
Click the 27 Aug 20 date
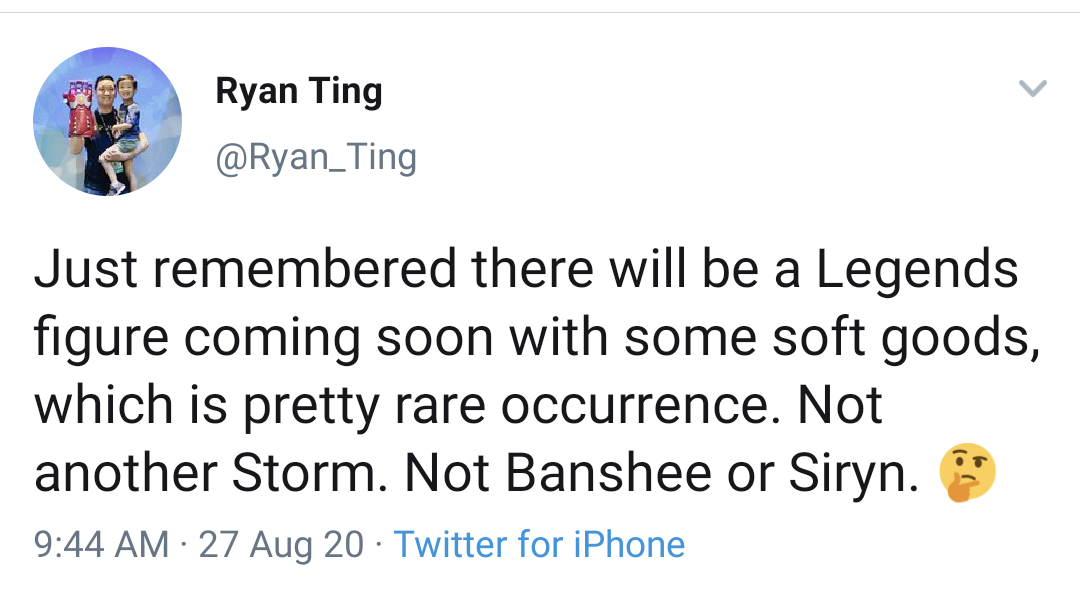(x=281, y=545)
